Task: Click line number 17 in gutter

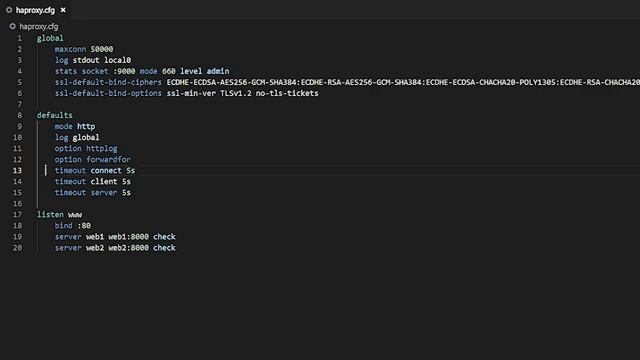Action: (x=17, y=215)
